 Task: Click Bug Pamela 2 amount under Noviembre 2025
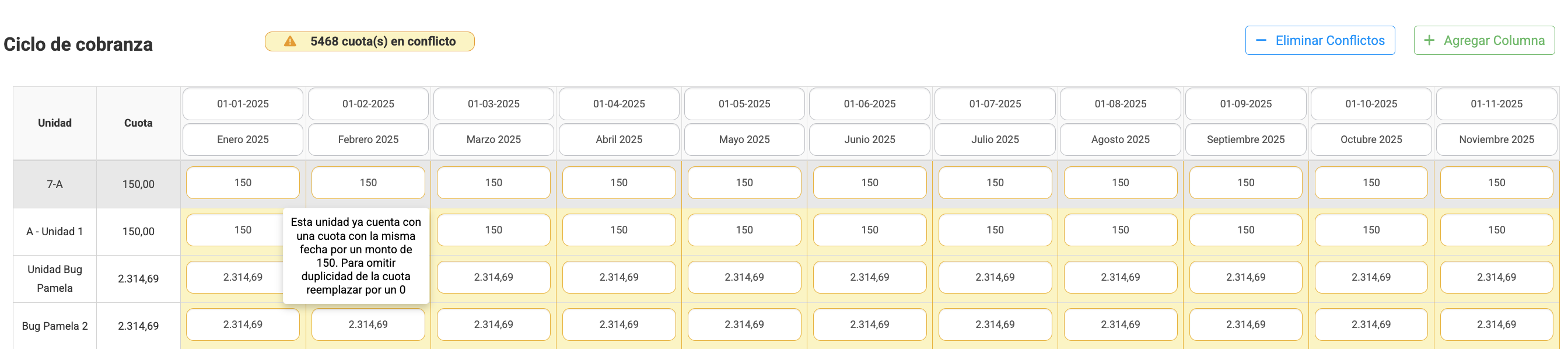tap(1497, 324)
